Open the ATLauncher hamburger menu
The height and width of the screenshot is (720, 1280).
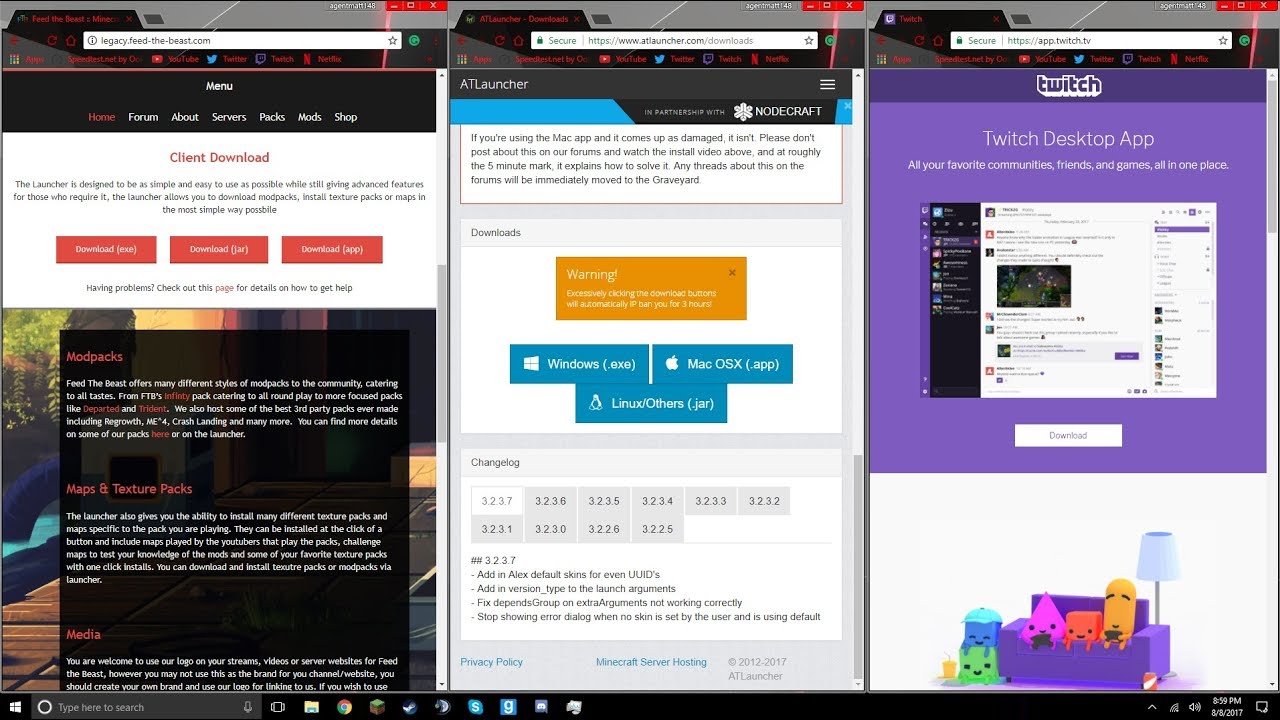827,84
